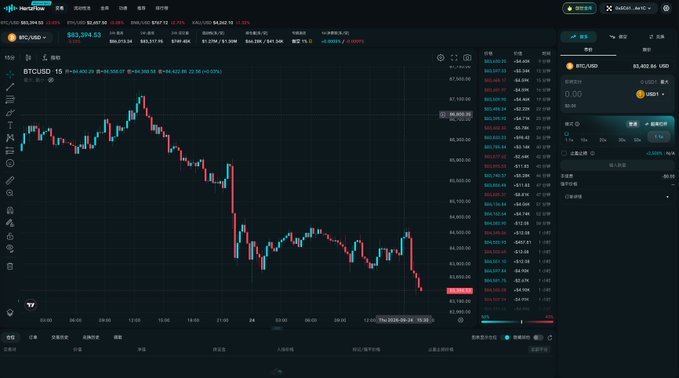The height and width of the screenshot is (378, 679).
Task: Toggle the indicator visibility eye under BTCUSD title
Action: (51, 80)
